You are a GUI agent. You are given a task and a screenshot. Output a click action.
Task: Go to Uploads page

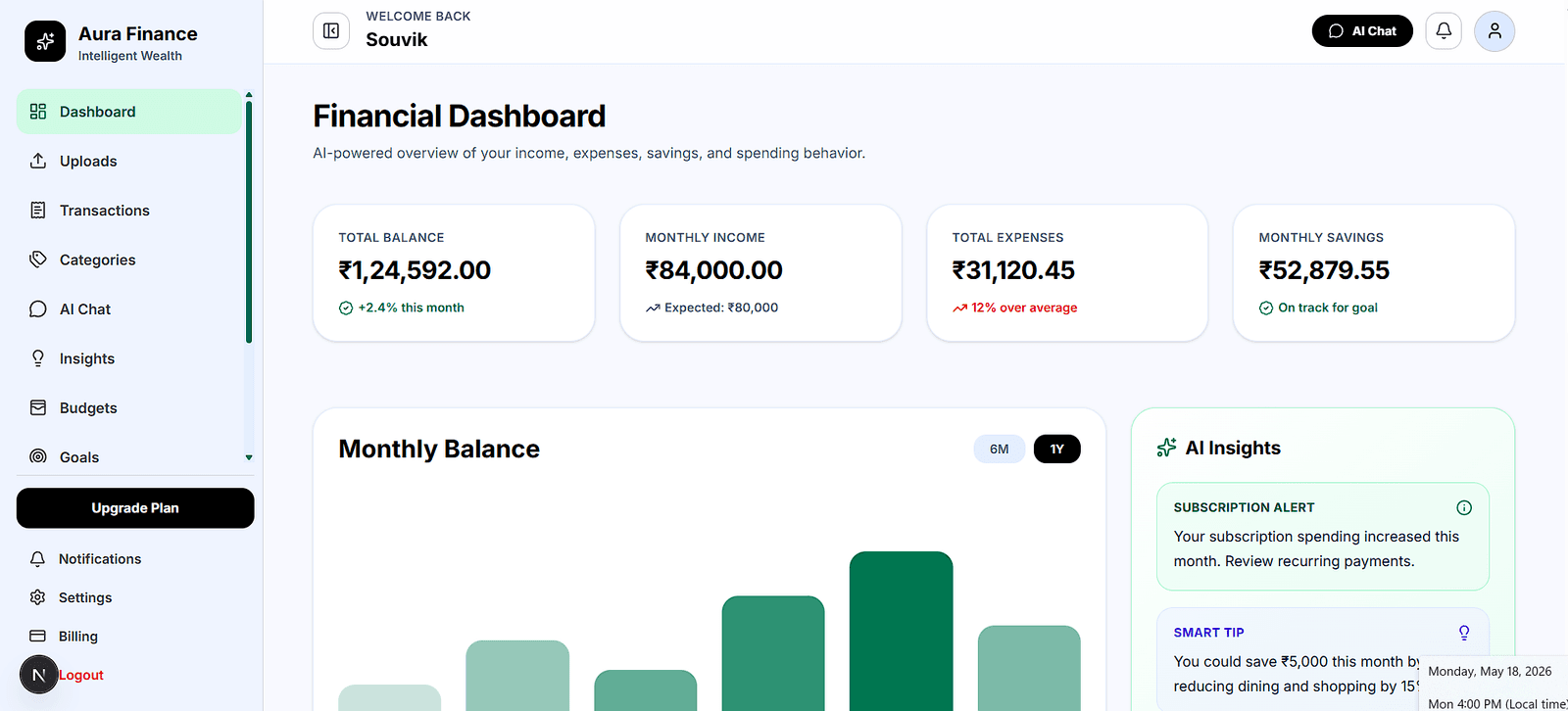129,161
